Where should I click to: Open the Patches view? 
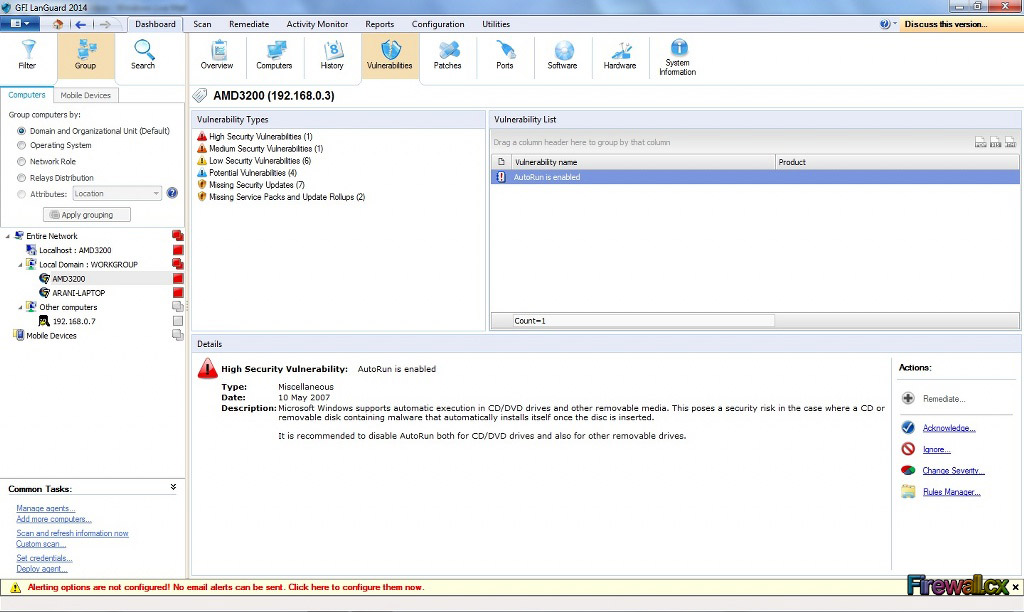pos(447,55)
